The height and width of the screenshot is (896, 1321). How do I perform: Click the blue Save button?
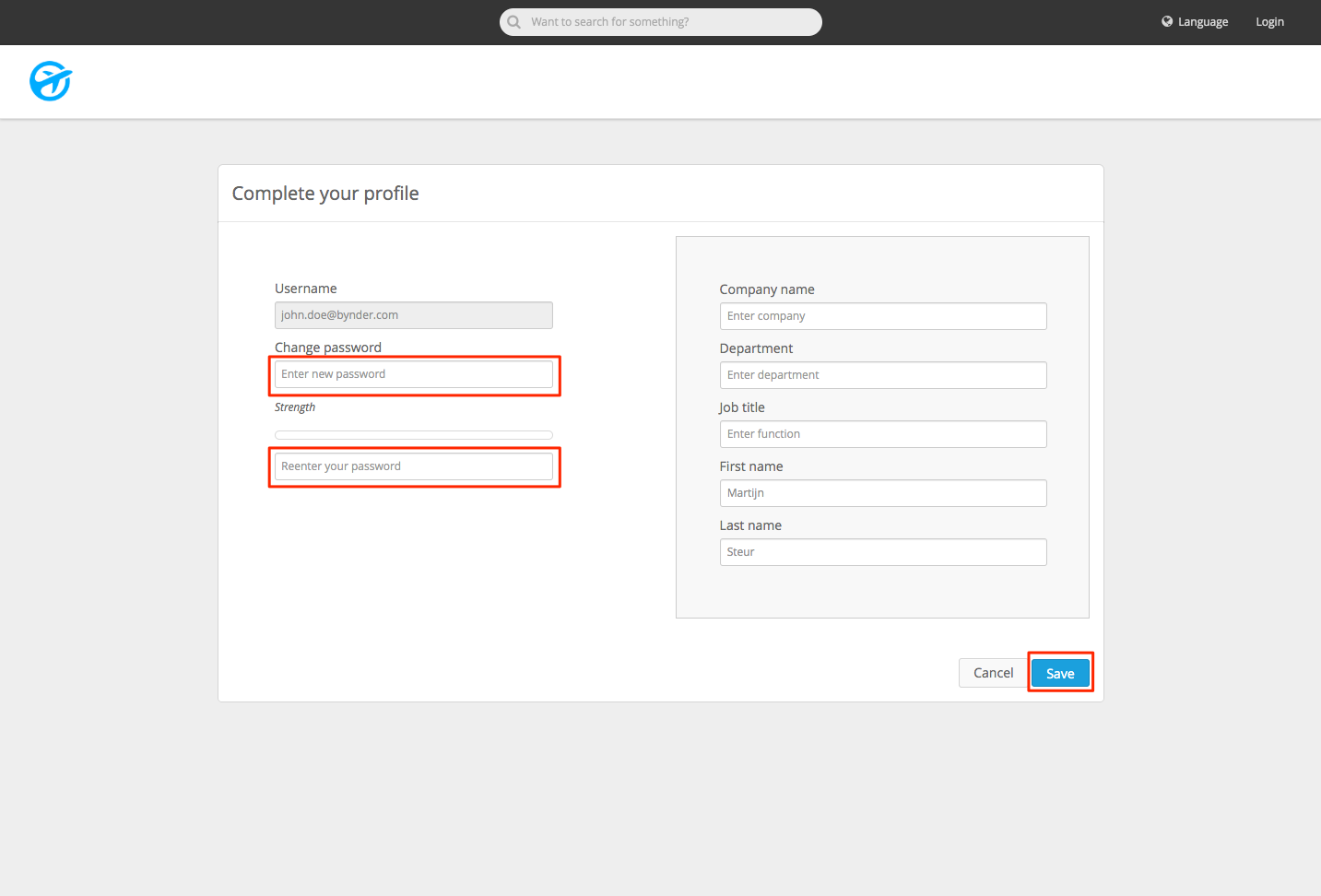pyautogui.click(x=1060, y=673)
